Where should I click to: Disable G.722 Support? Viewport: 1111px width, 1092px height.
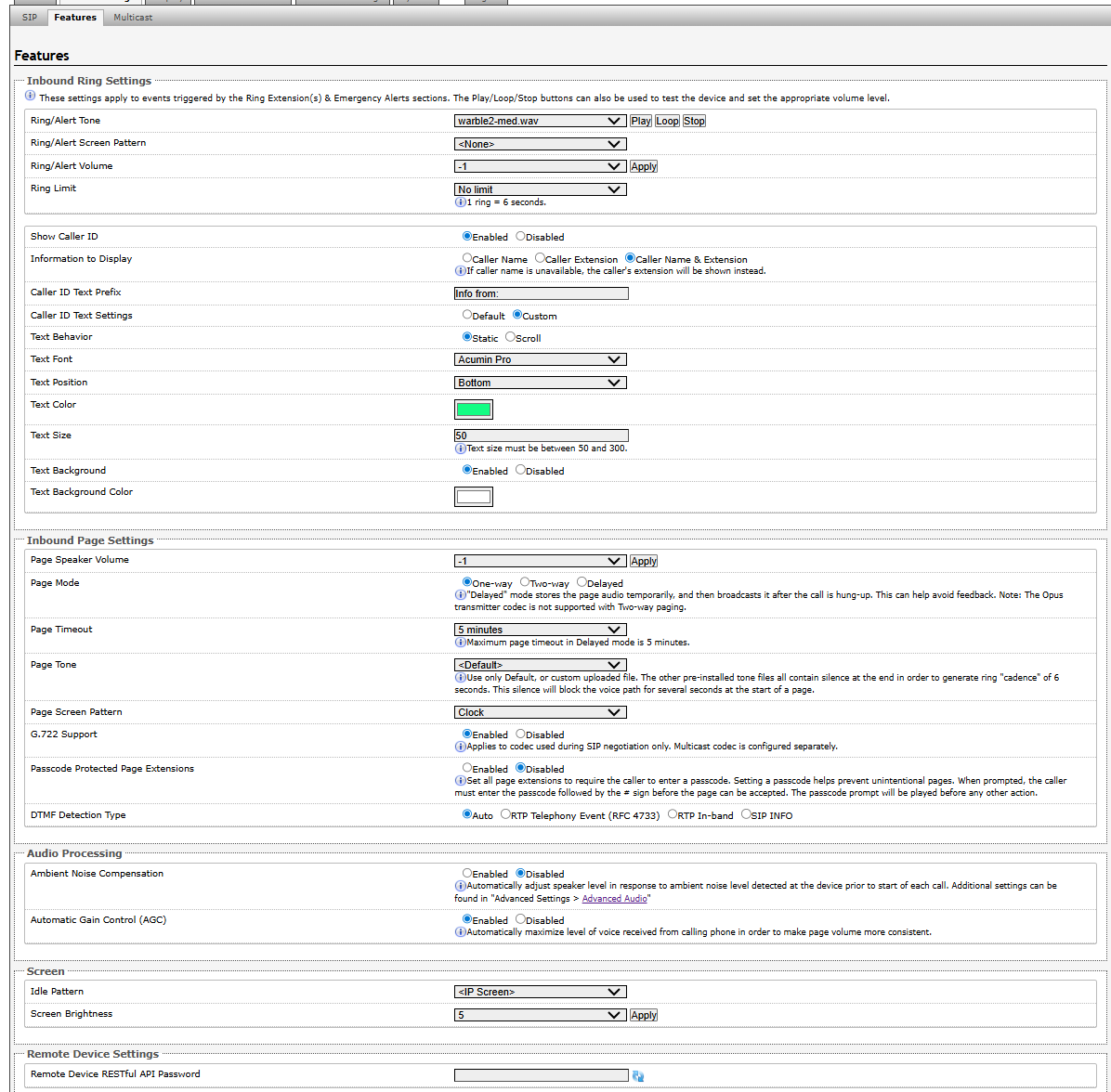pos(520,734)
